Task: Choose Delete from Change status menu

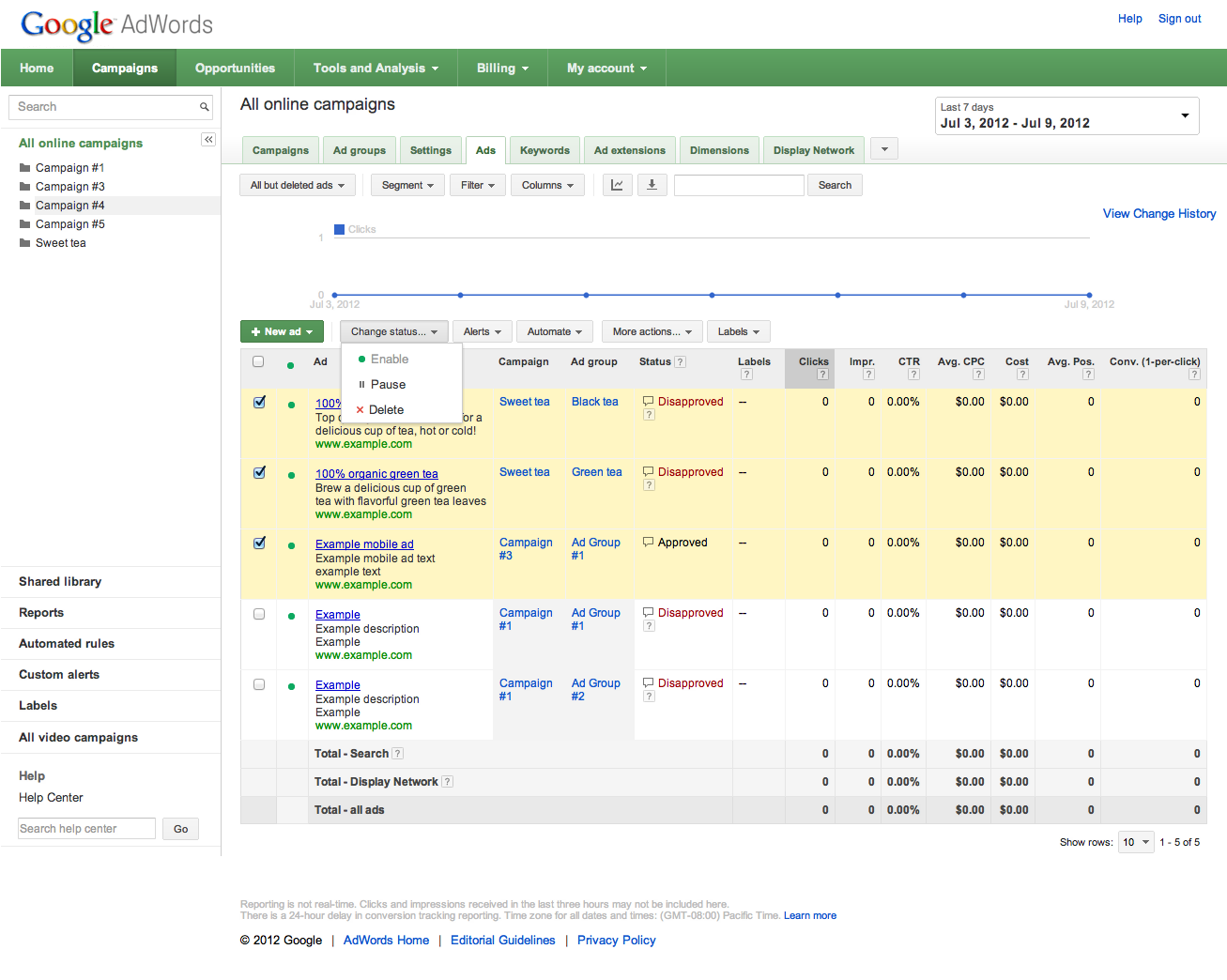Action: 402,410
